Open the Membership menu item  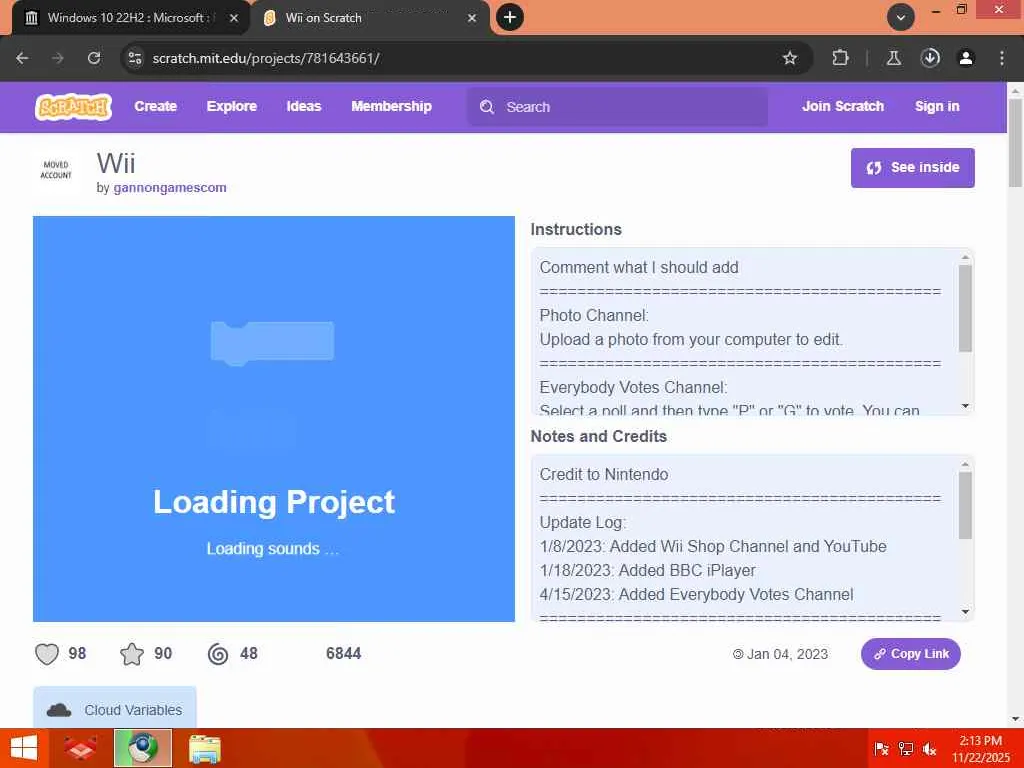[x=391, y=106]
